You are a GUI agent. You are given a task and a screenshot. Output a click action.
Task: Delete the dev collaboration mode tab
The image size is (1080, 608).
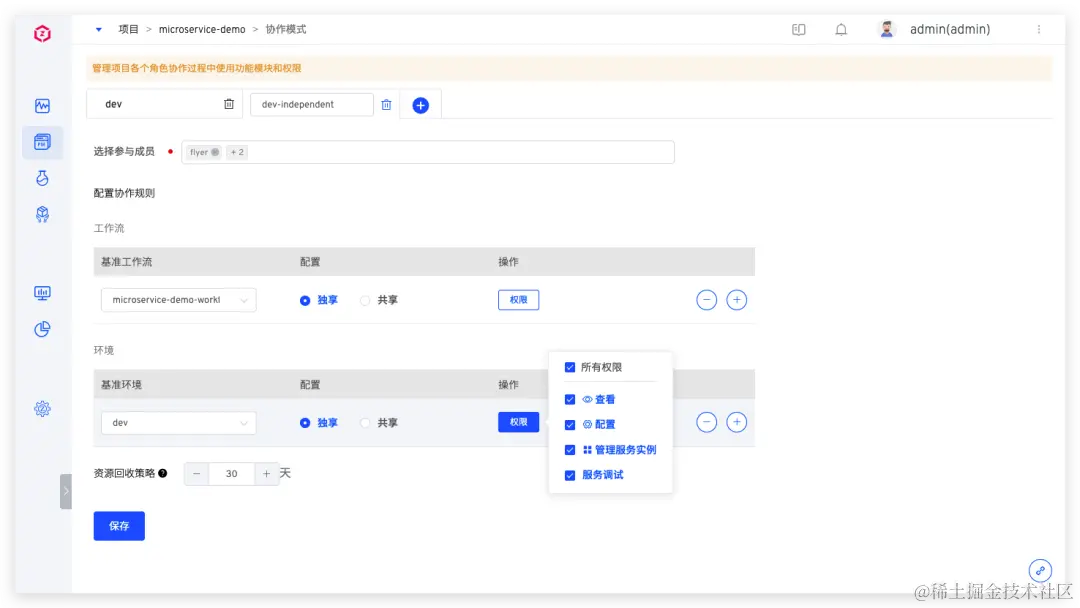(x=229, y=104)
